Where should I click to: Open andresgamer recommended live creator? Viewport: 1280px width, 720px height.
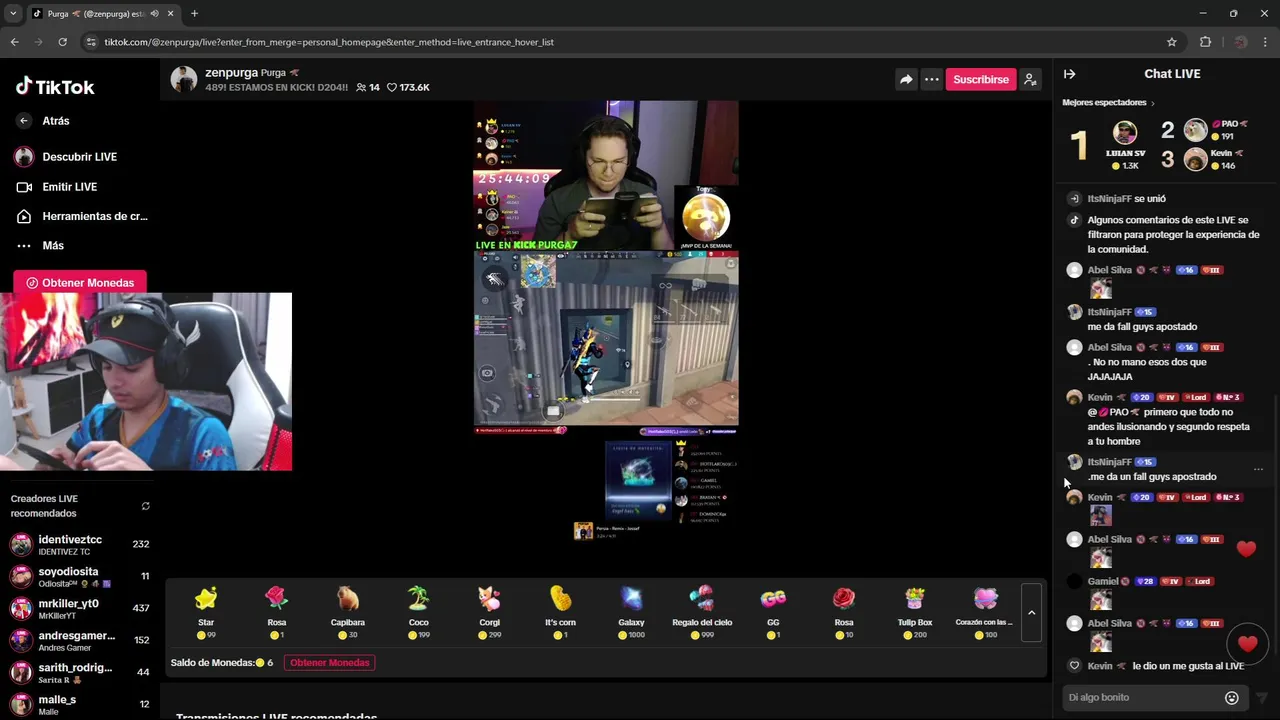80,640
